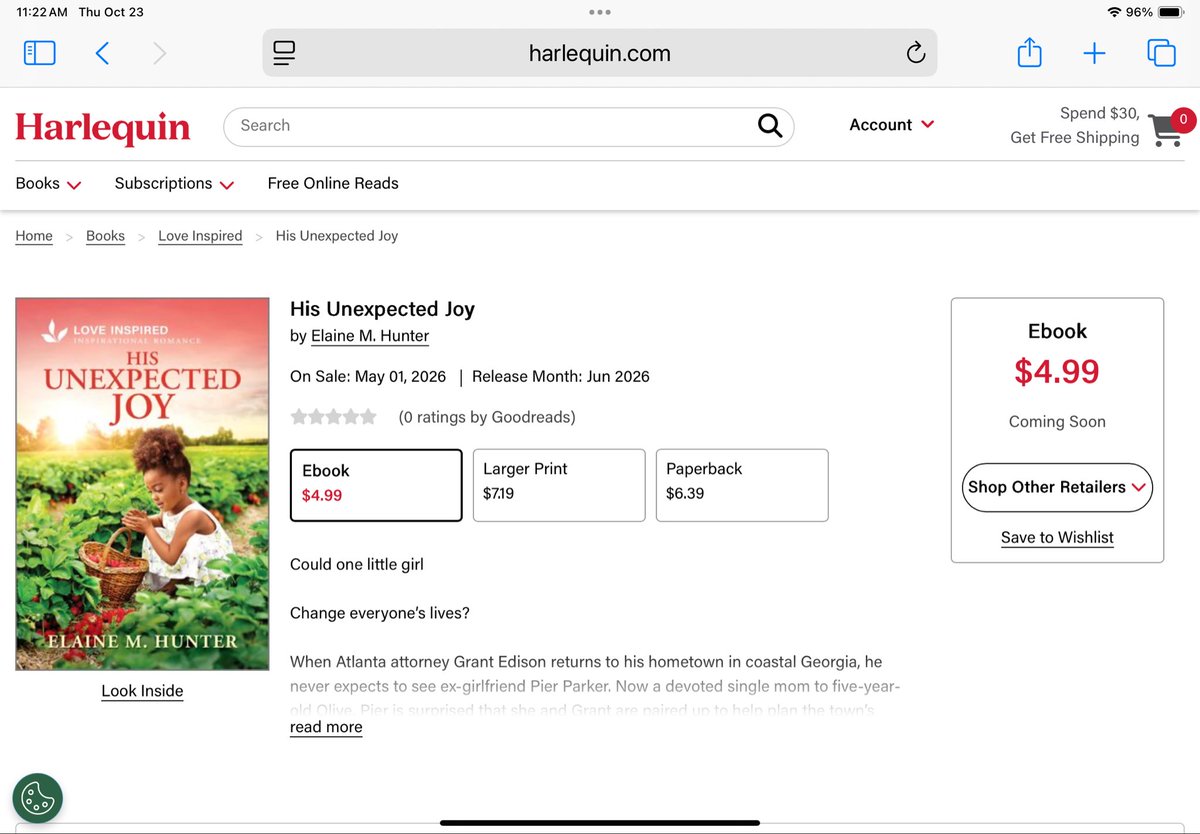The image size is (1200, 834).
Task: Click the Books breadcrumb link
Action: click(x=105, y=236)
